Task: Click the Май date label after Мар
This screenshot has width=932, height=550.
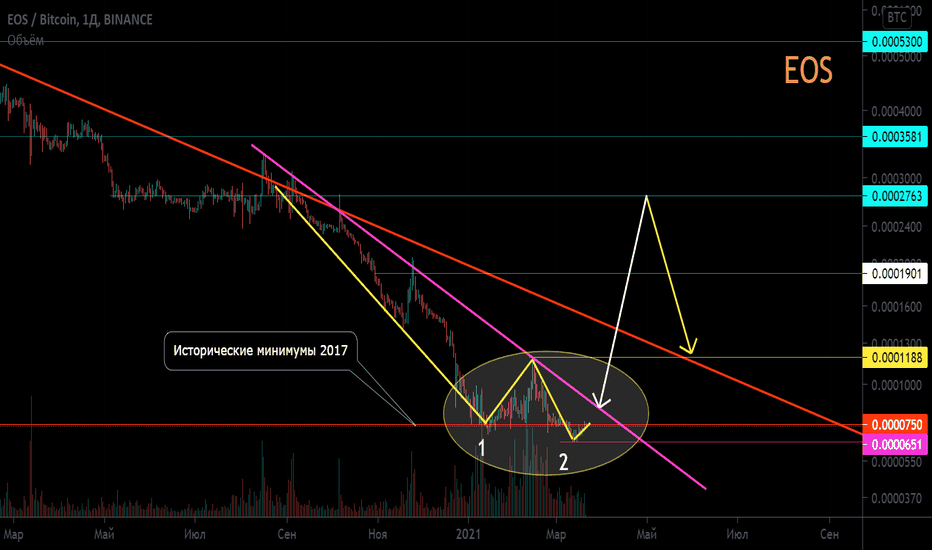Action: pyautogui.click(x=104, y=534)
